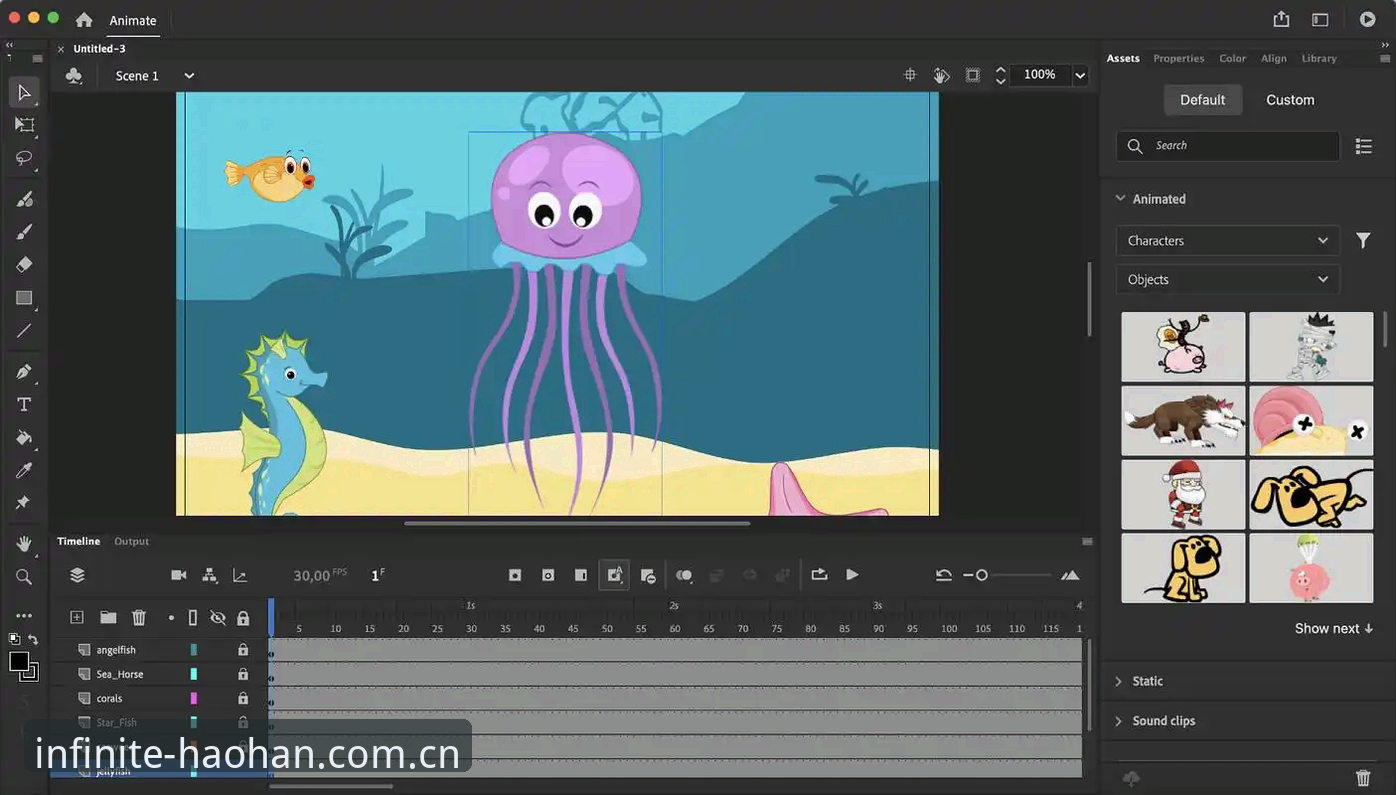The height and width of the screenshot is (795, 1396).
Task: Collapse the Animated section
Action: click(1120, 199)
